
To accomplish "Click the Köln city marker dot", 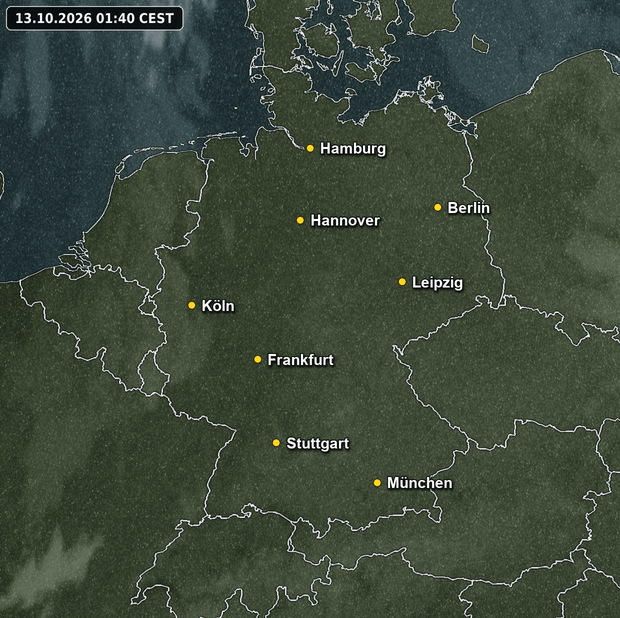I will (191, 305).
